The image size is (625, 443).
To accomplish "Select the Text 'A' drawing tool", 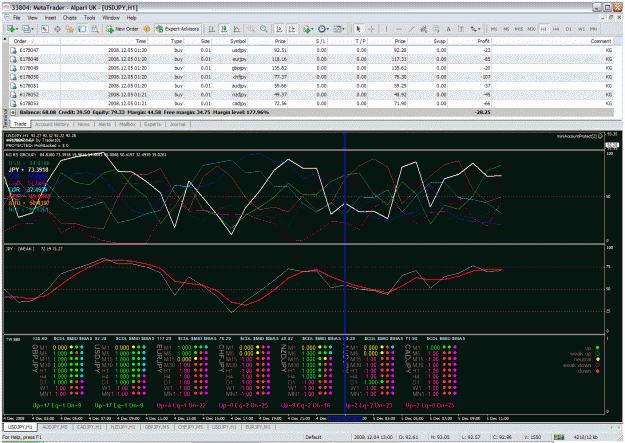I will [448, 29].
